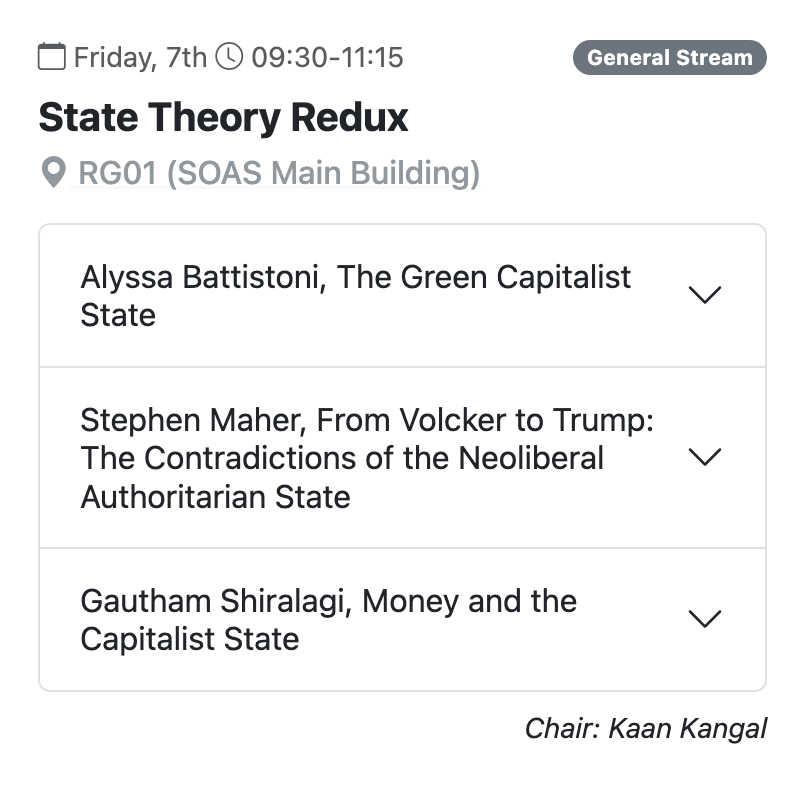Click the RG01 room code
The image size is (806, 810).
click(117, 174)
